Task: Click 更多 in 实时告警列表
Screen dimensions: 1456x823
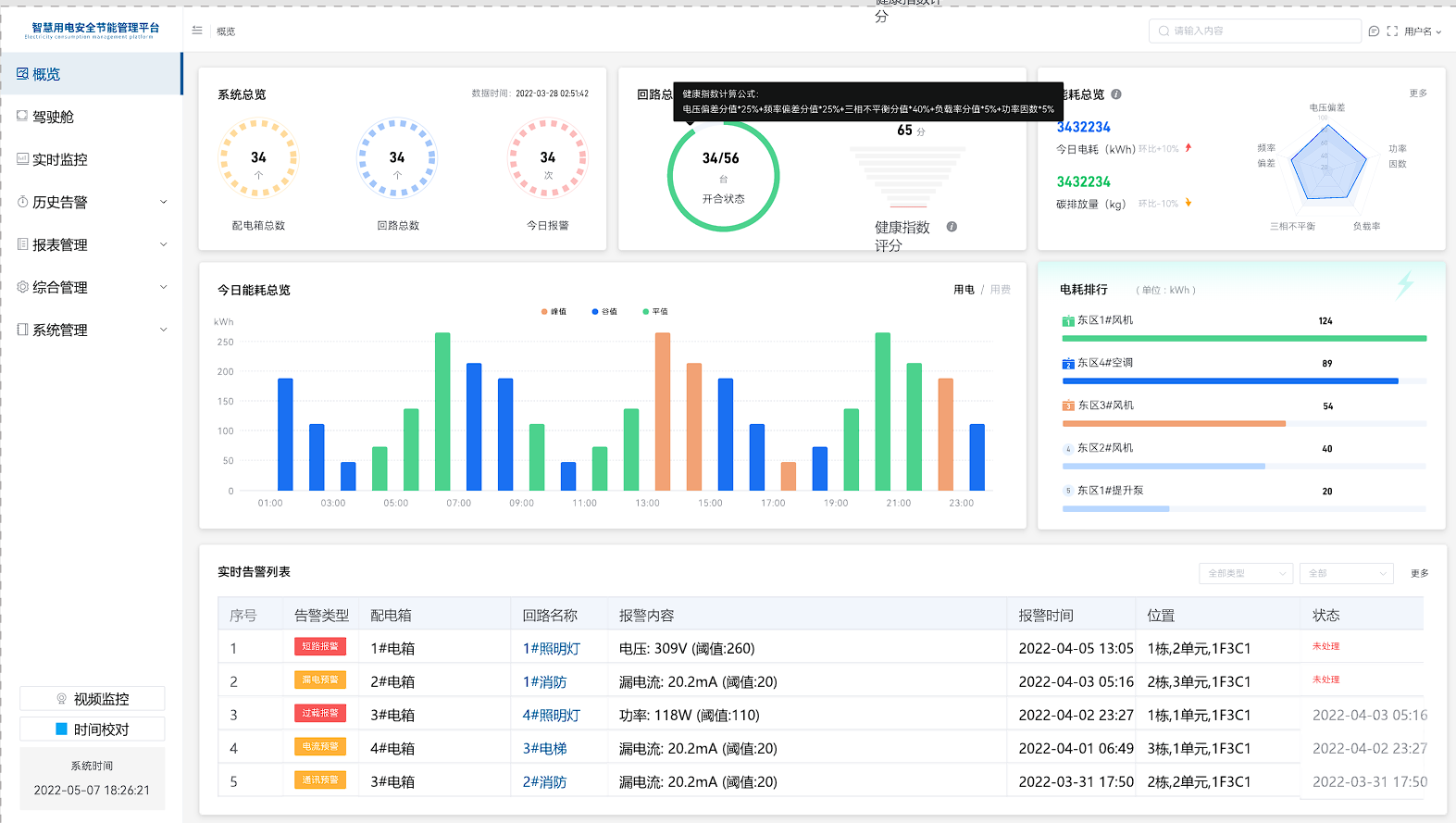Action: (x=1420, y=574)
